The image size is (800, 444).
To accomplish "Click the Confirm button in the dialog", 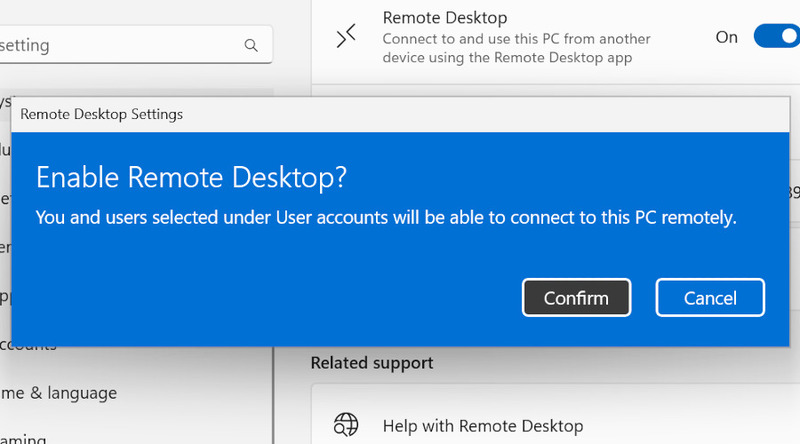I will coord(576,298).
